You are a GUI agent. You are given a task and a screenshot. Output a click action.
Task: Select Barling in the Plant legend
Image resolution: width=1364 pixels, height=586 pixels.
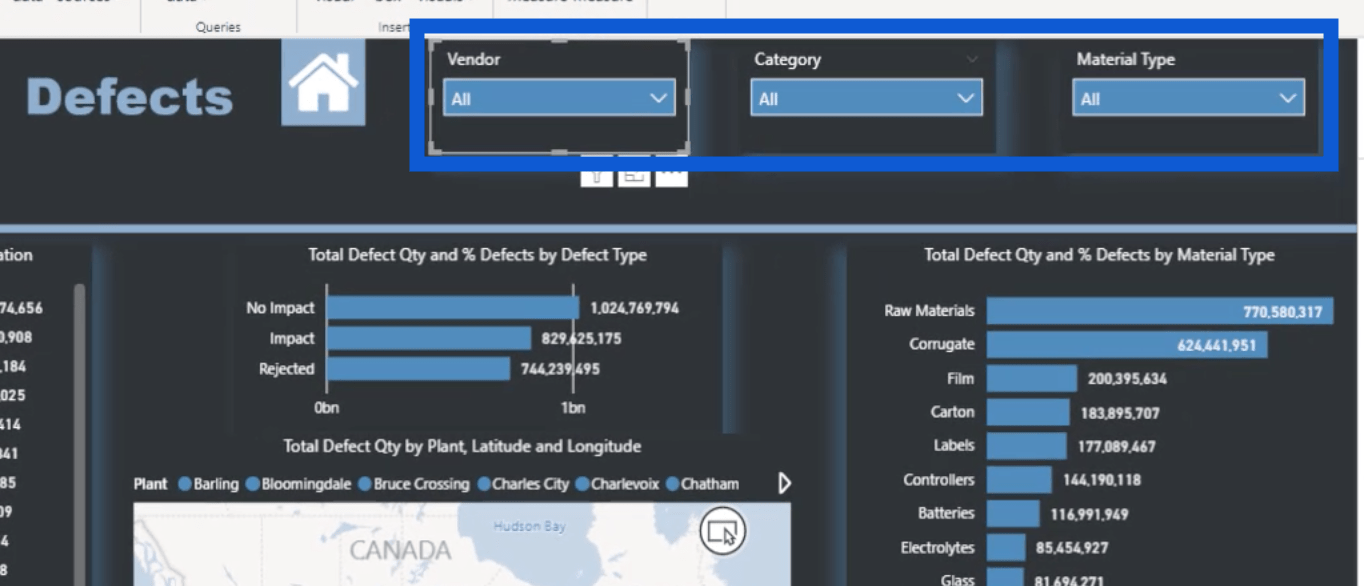click(x=209, y=484)
